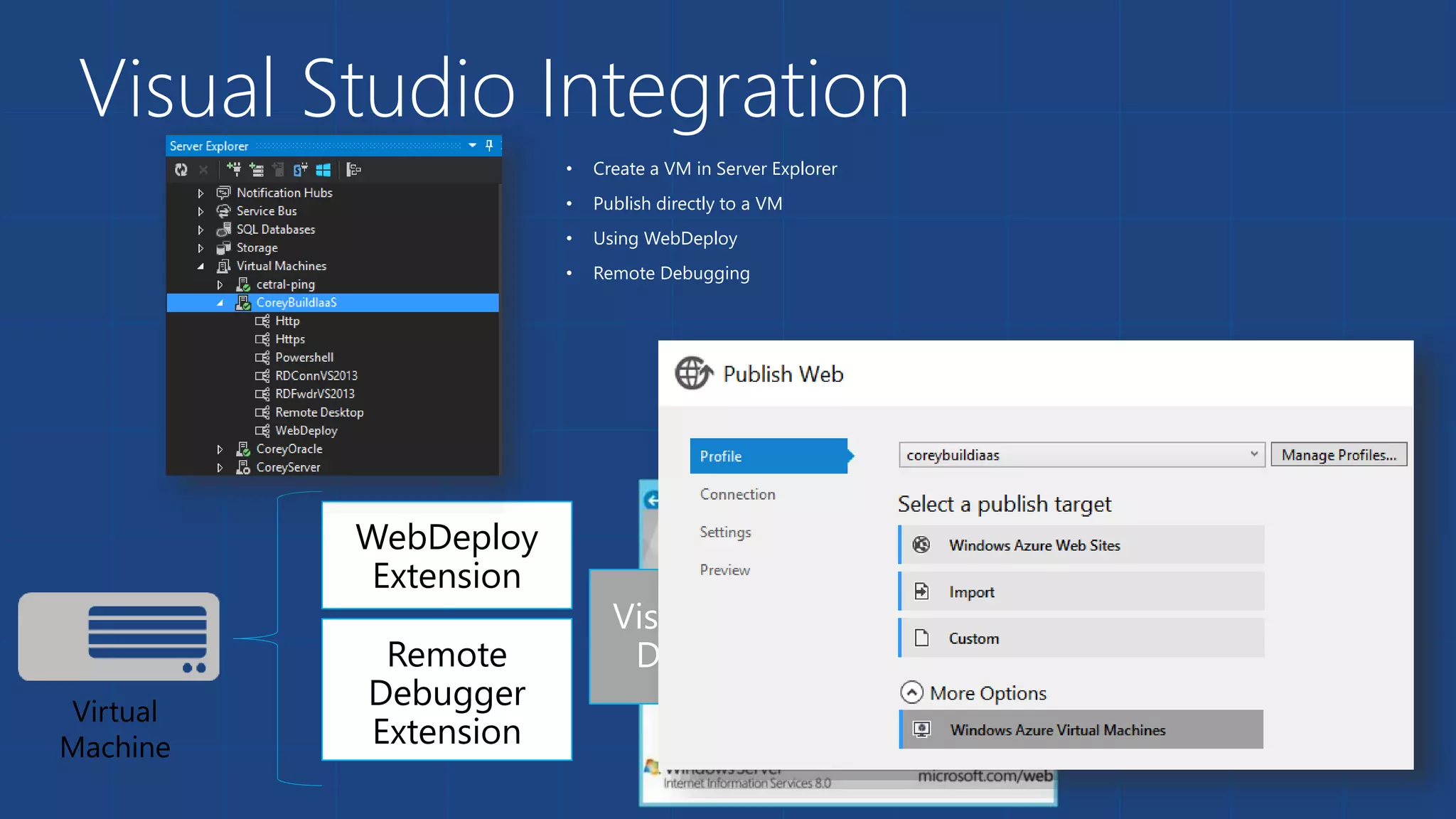Click the CoreyOracle VM status icon

coord(243,449)
